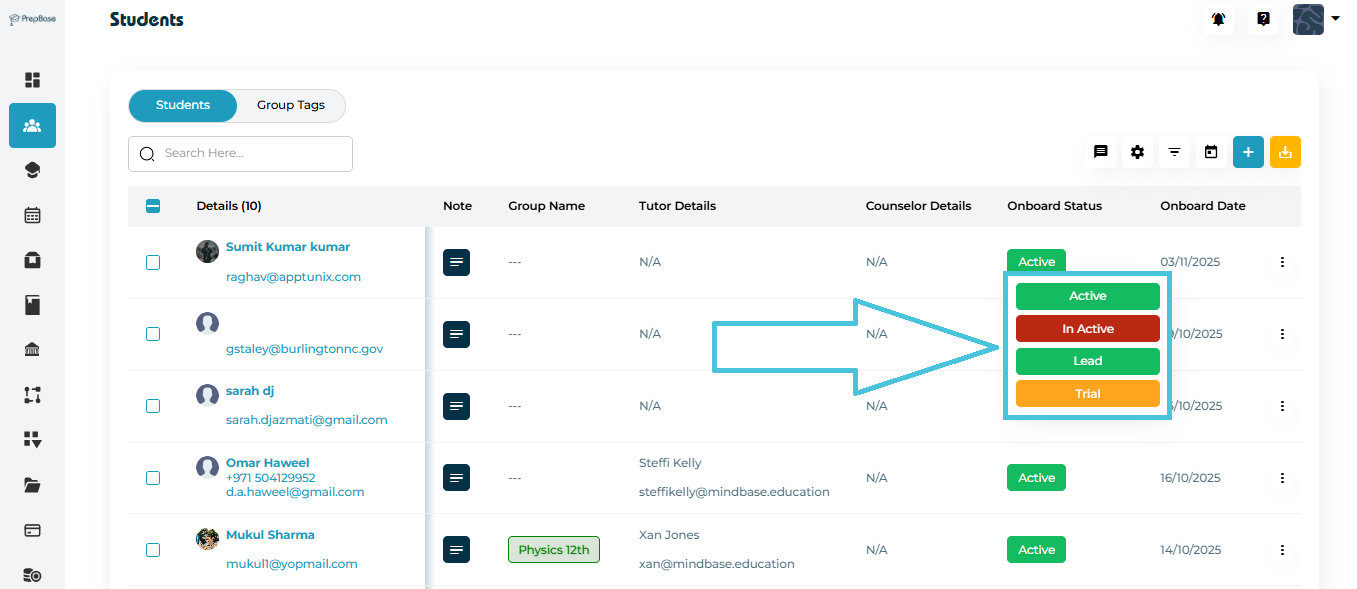This screenshot has width=1357, height=589.
Task: Select the Students tab
Action: pyautogui.click(x=183, y=105)
